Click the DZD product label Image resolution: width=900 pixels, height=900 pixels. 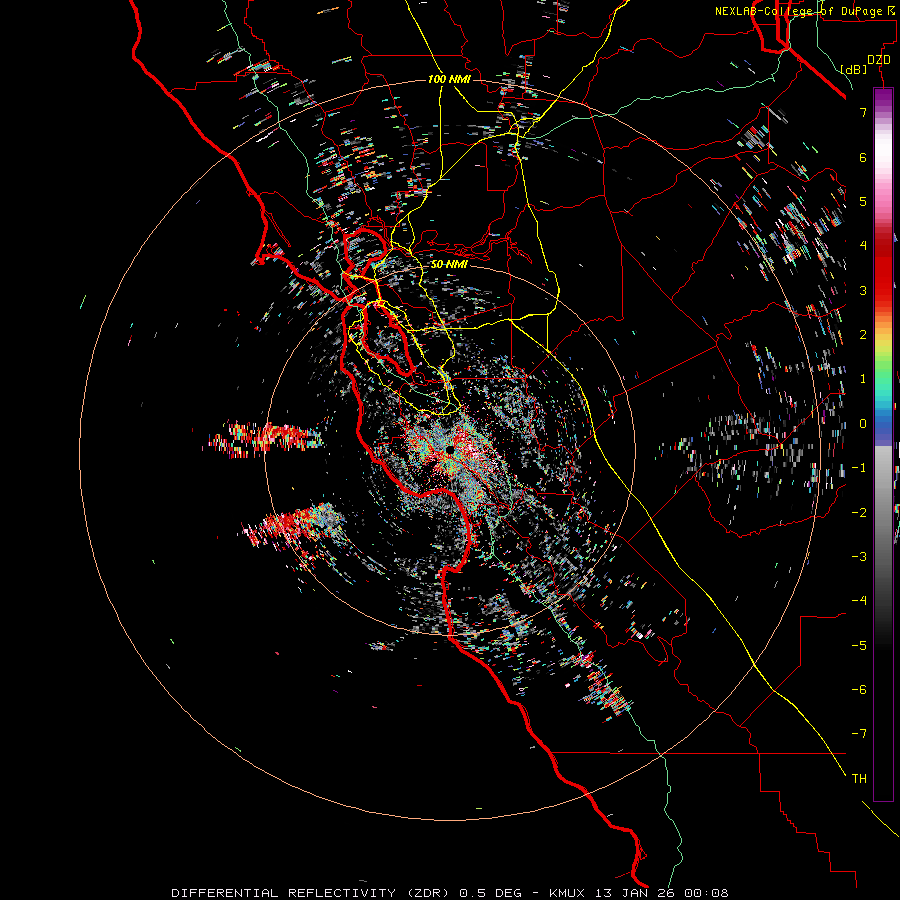(879, 59)
